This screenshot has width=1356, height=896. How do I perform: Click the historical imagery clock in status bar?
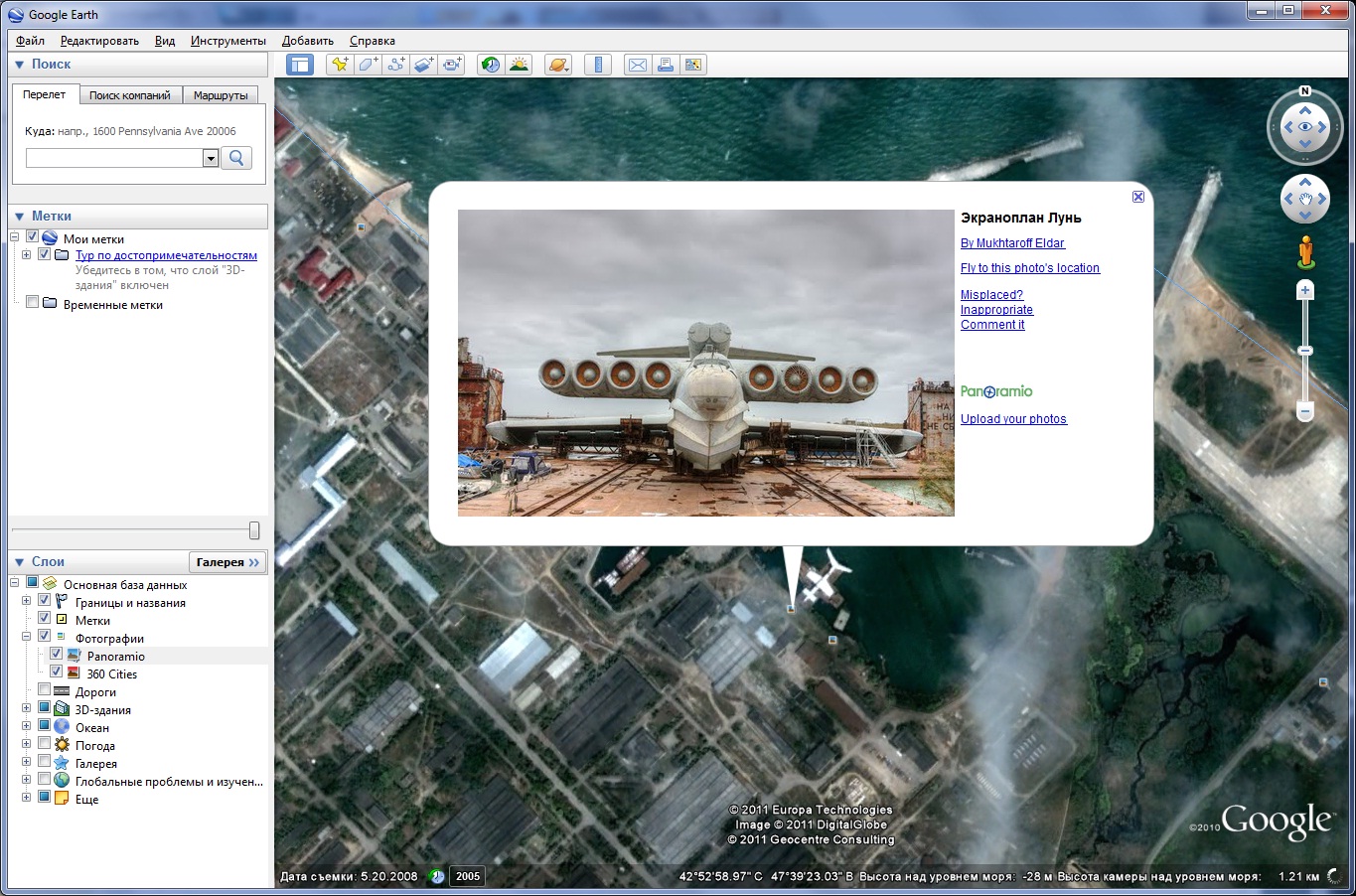[x=437, y=876]
